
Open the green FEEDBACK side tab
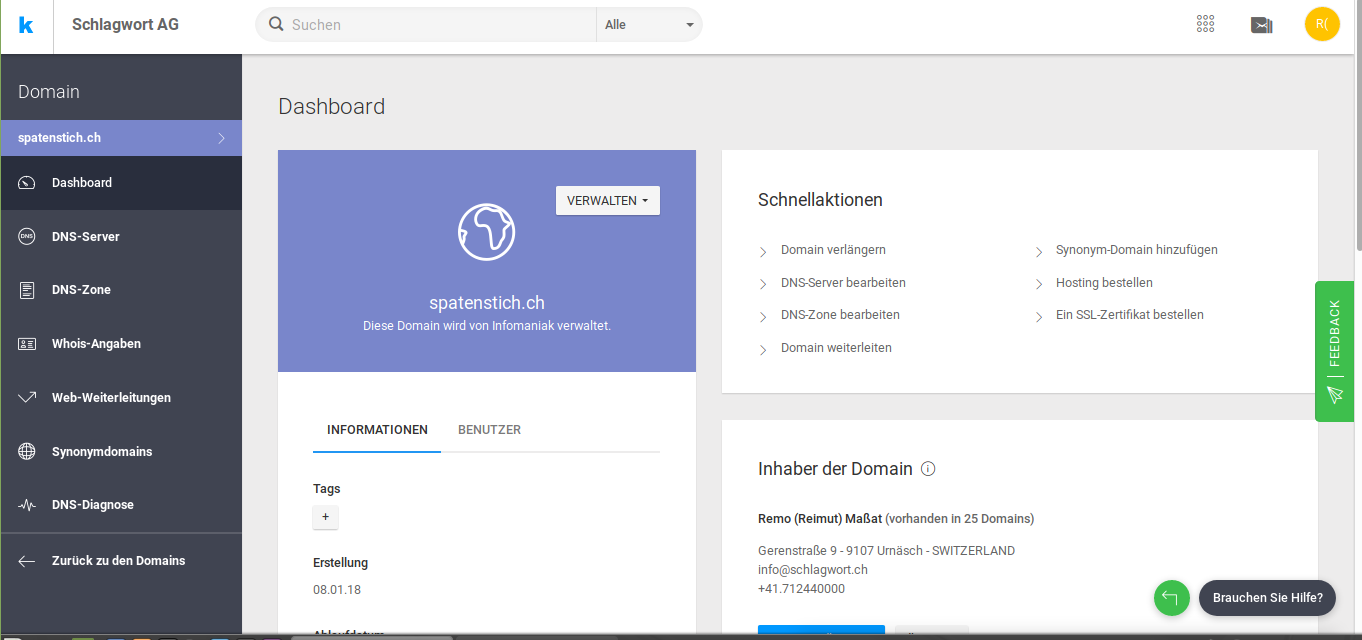coord(1334,351)
